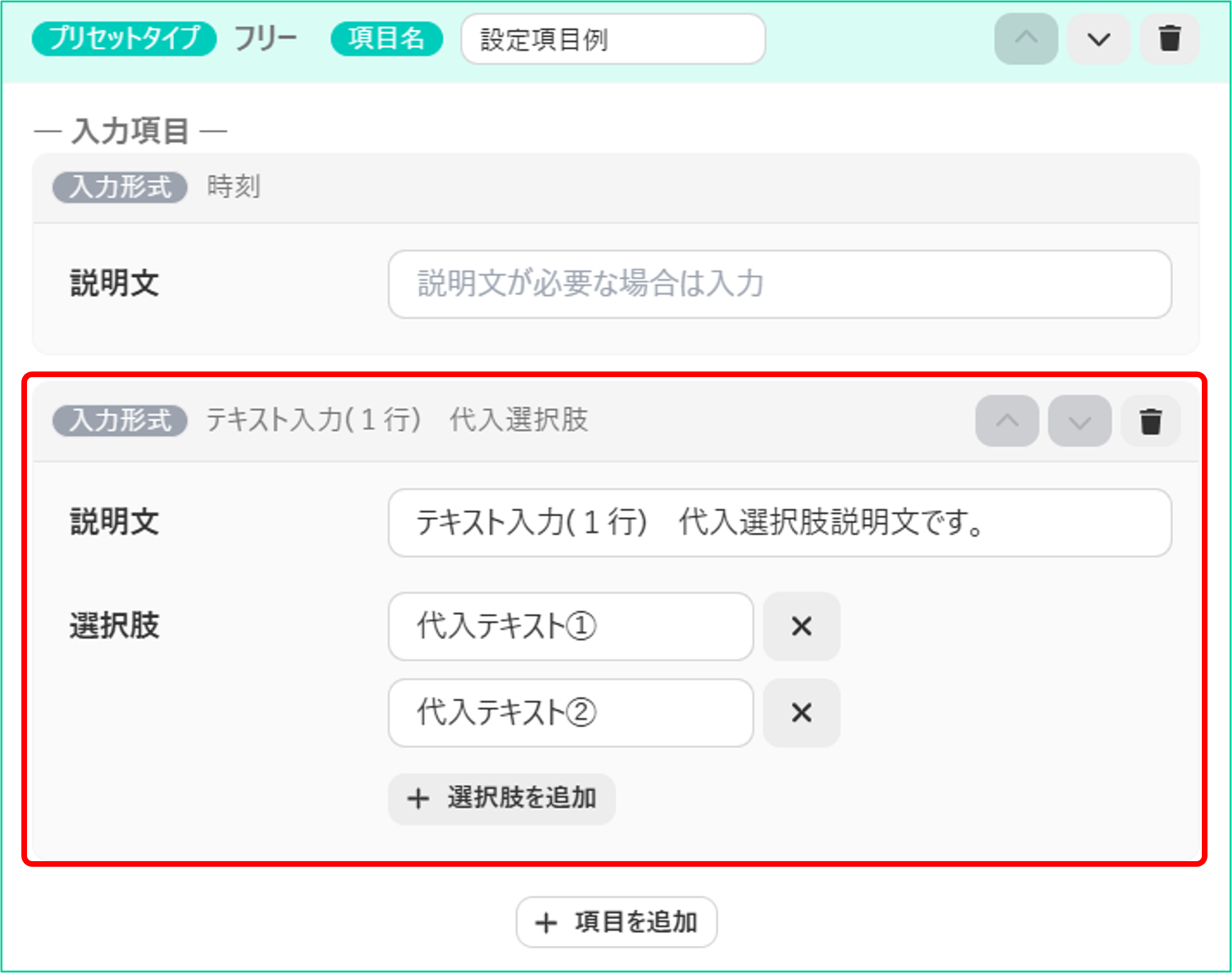Image resolution: width=1232 pixels, height=973 pixels.
Task: Move the 代入選択肢 input item up
Action: tap(1007, 421)
